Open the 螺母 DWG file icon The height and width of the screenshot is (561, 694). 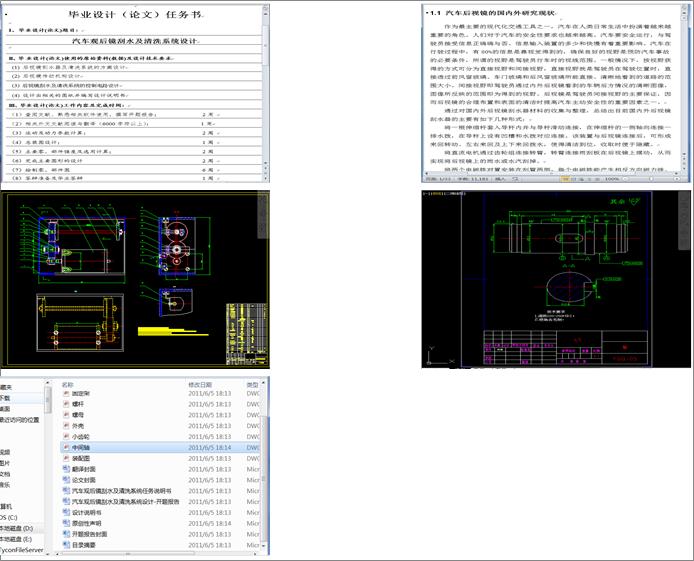66,415
